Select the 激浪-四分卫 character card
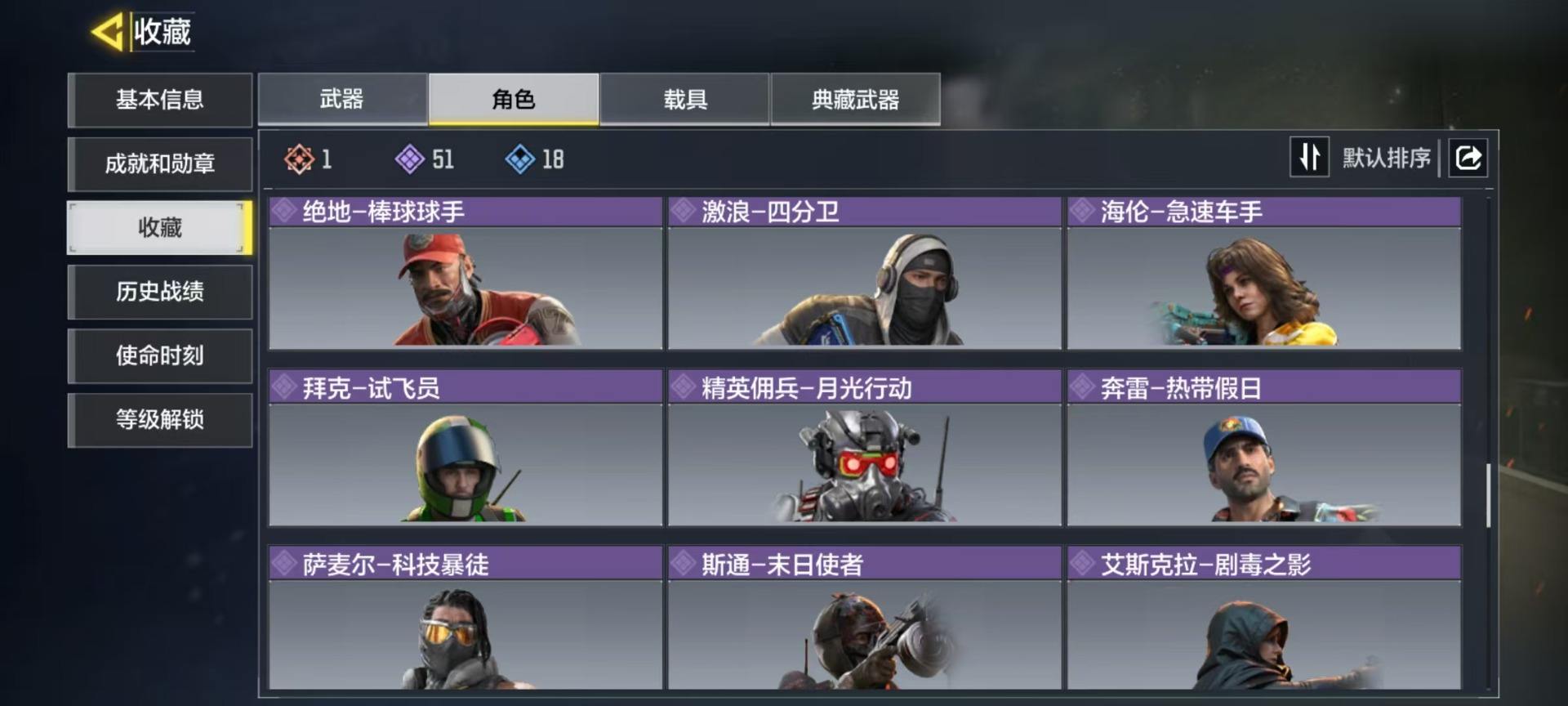The height and width of the screenshot is (706, 1568). click(864, 274)
